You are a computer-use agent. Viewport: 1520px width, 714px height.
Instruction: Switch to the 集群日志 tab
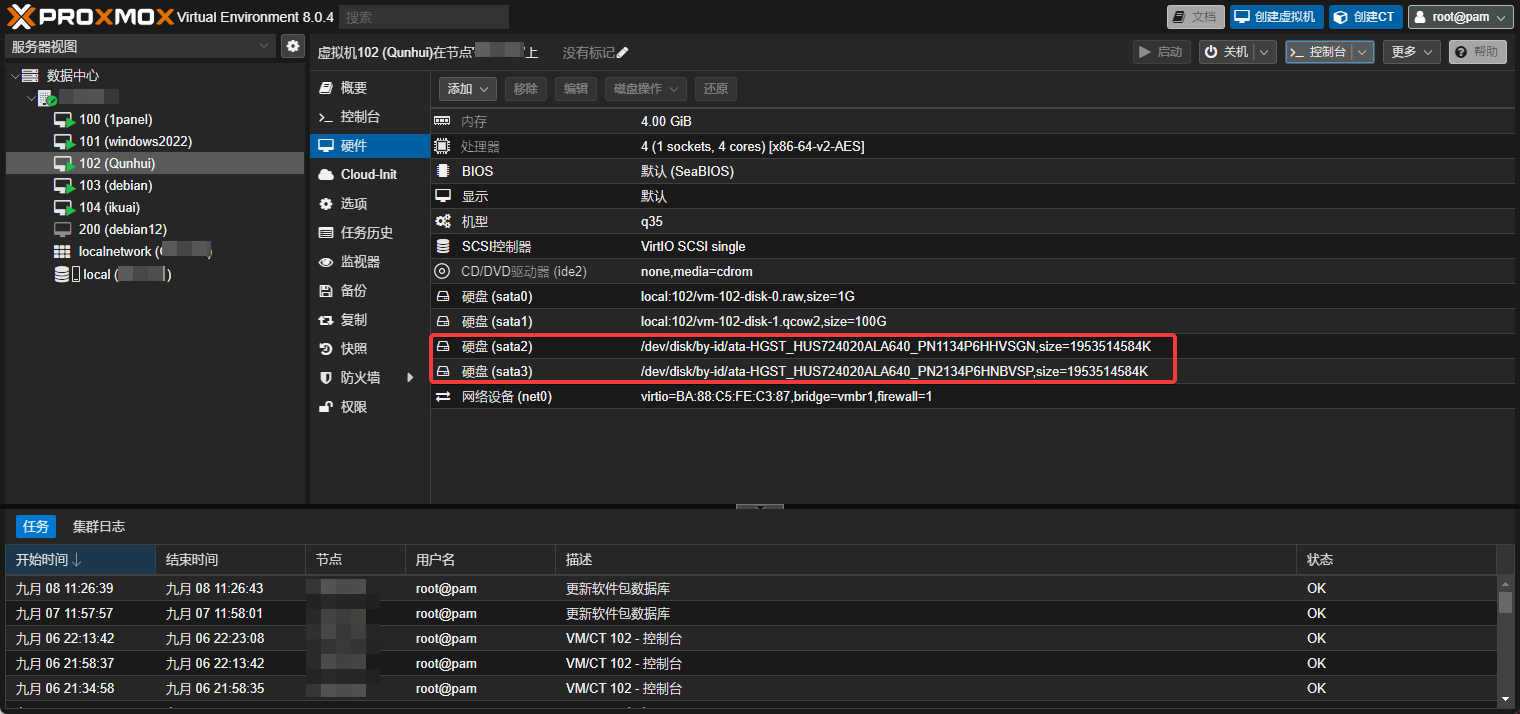pos(98,526)
